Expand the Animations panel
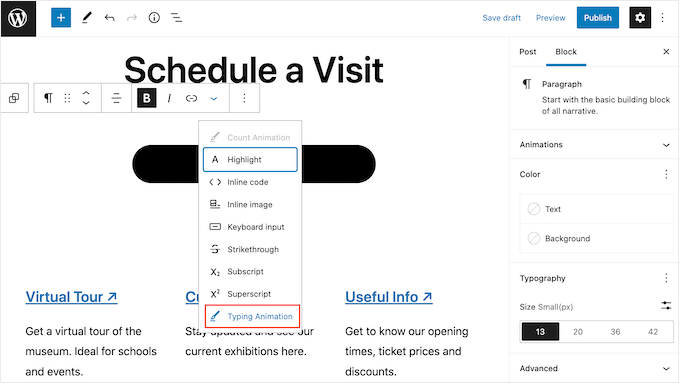This screenshot has height=384, width=680. point(594,144)
